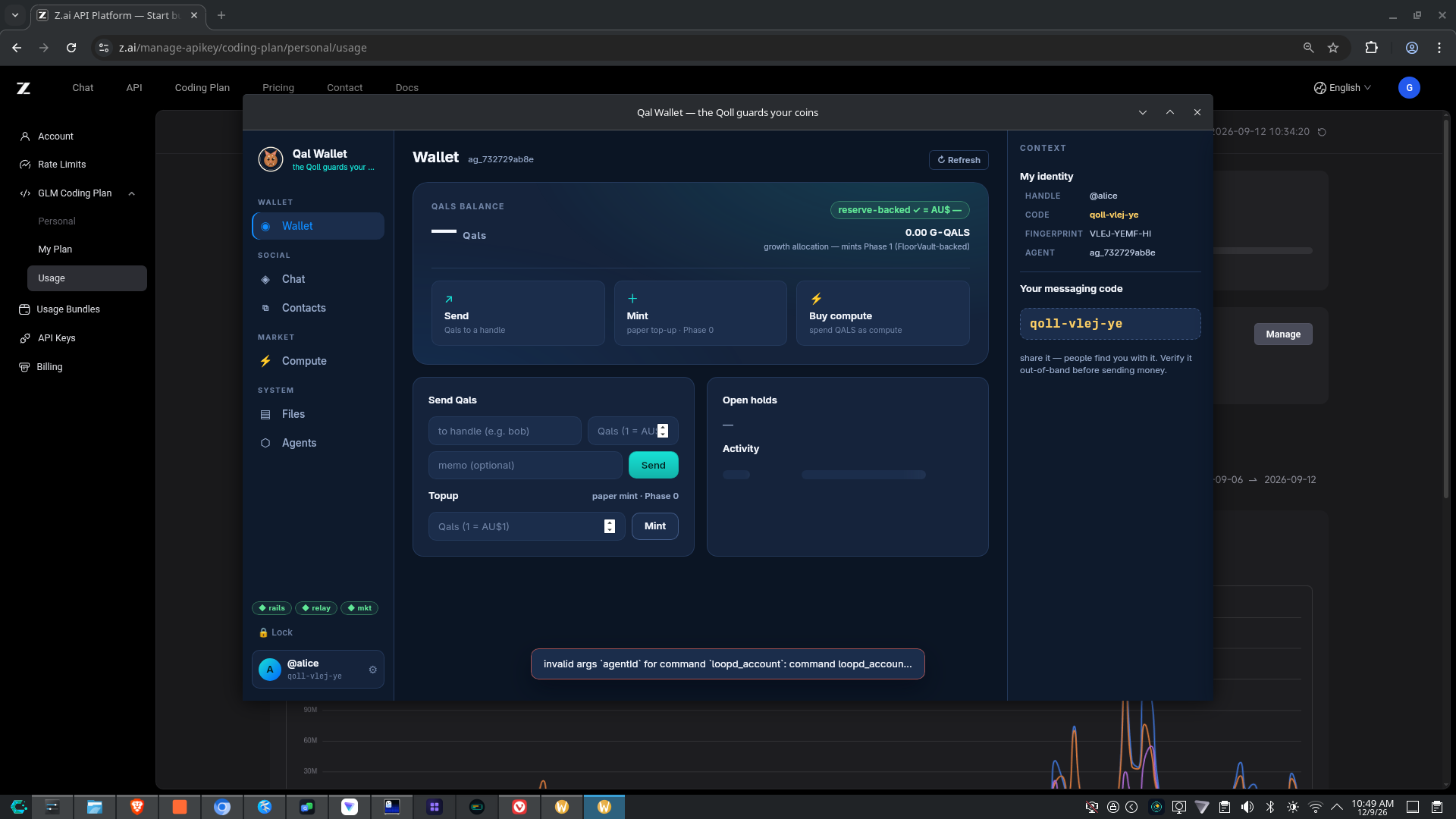Open the API Keys page
Image resolution: width=1456 pixels, height=819 pixels.
tap(57, 338)
